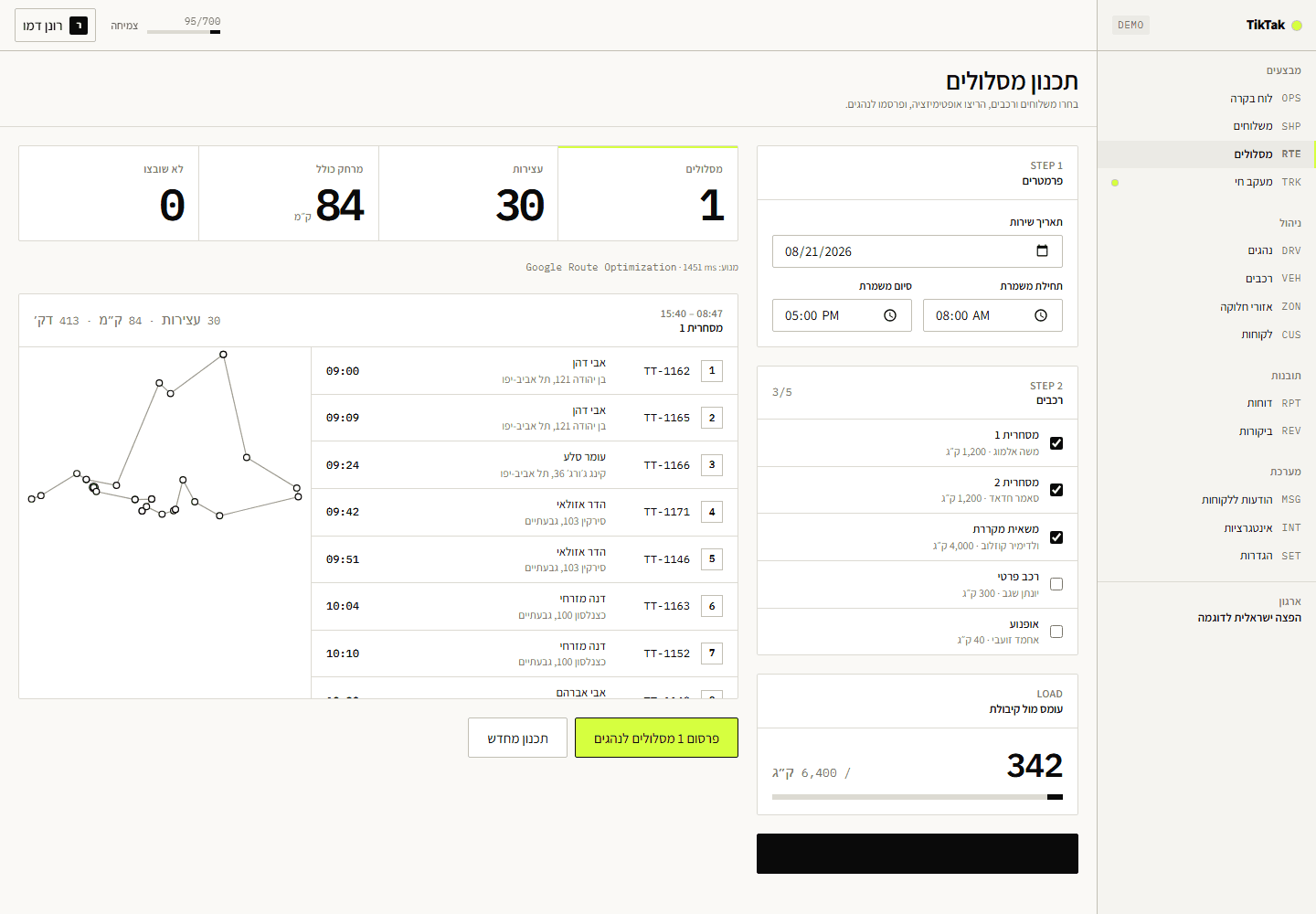Select עצירות stat card showing 30
1316x914 pixels.
tap(468, 194)
